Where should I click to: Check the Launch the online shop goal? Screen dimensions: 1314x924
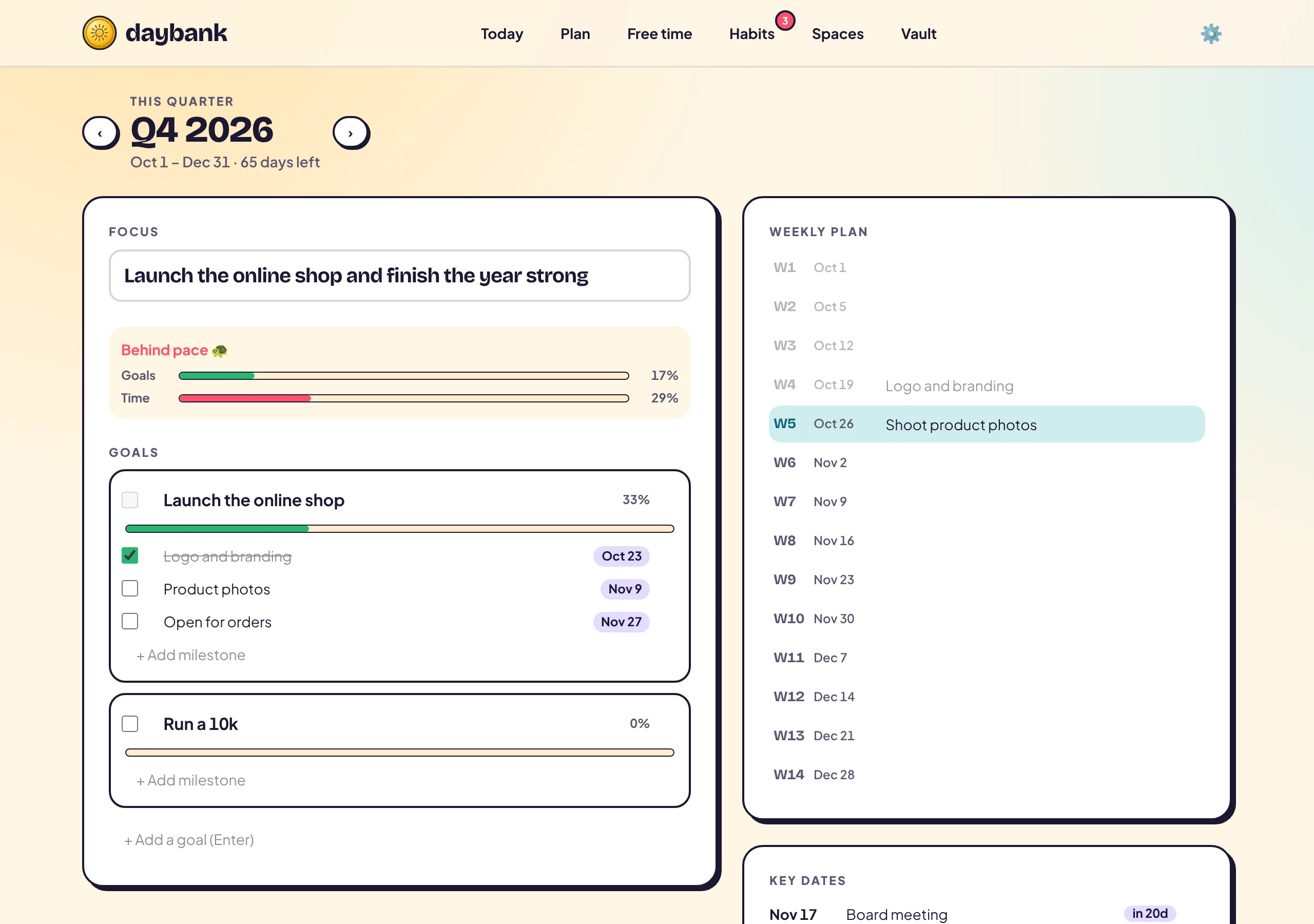pos(130,500)
